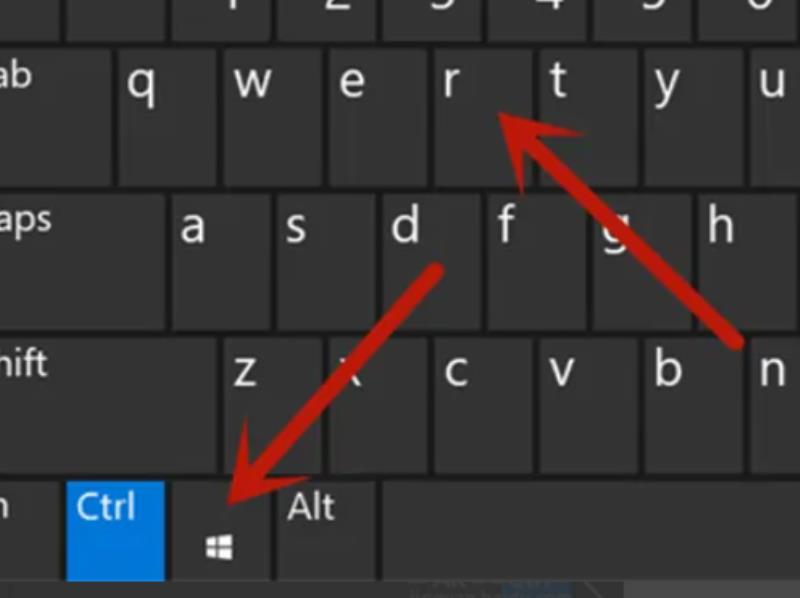Tap the z key

pos(272,406)
